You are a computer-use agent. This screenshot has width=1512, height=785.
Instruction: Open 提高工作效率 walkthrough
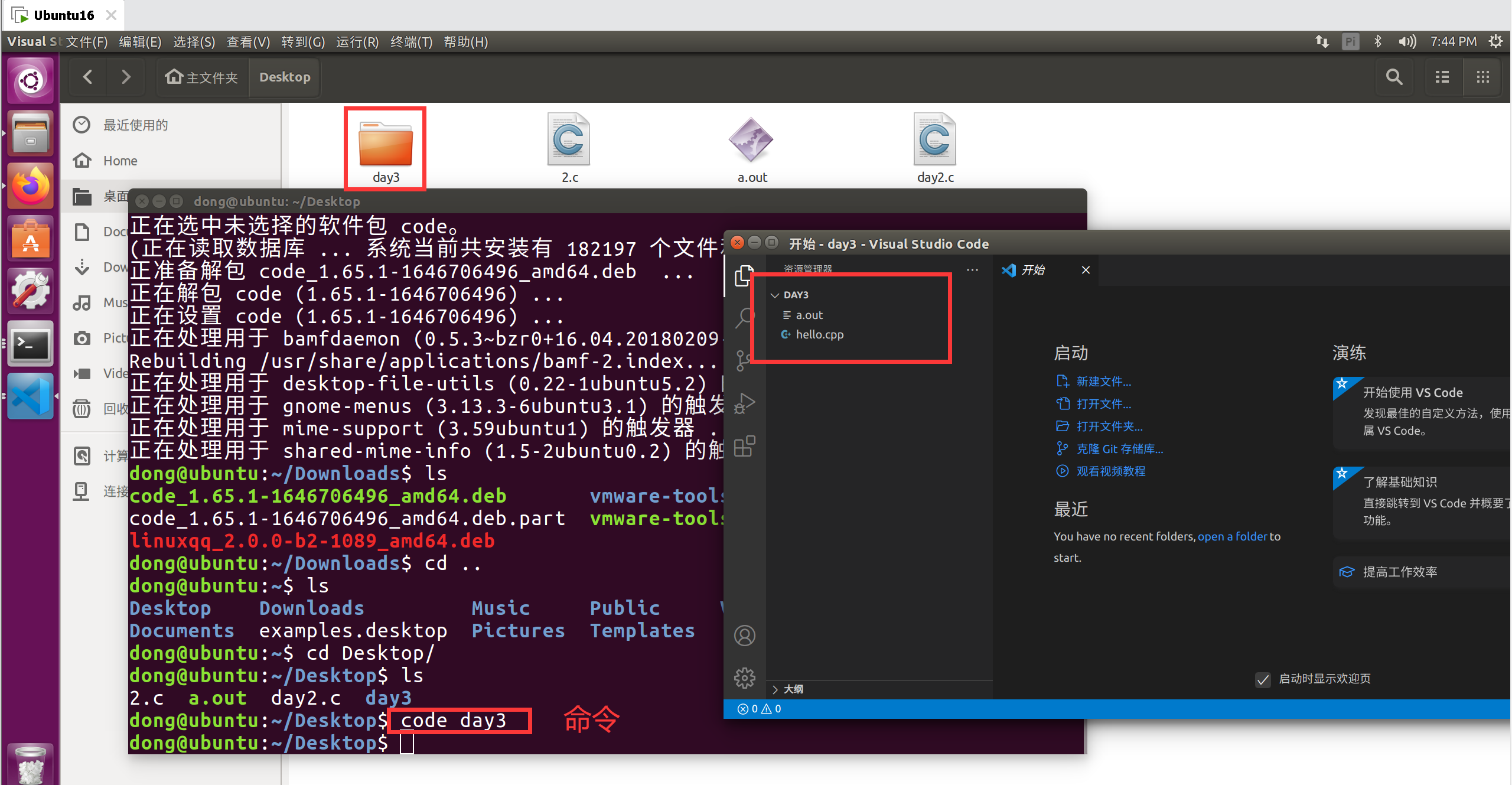(1421, 572)
